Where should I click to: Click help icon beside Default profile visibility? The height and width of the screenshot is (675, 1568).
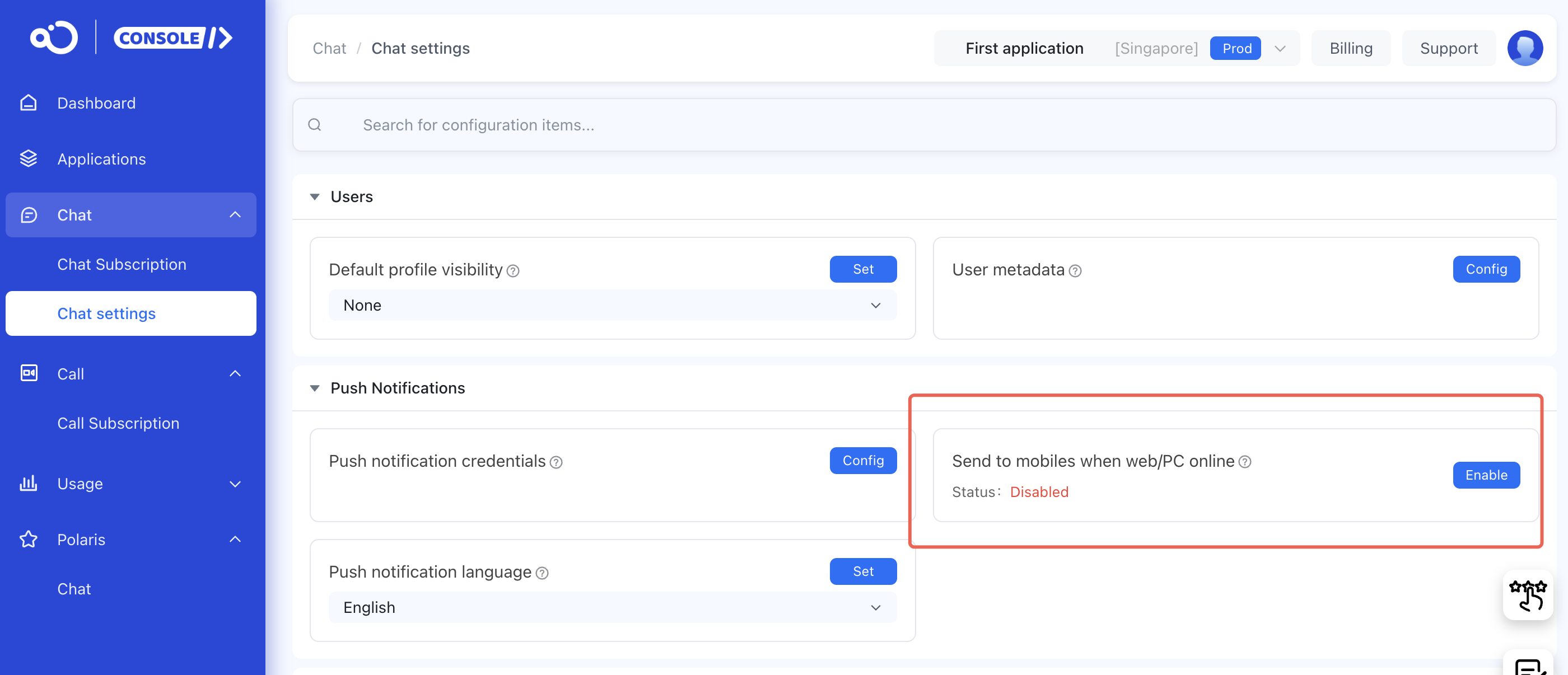pos(513,271)
